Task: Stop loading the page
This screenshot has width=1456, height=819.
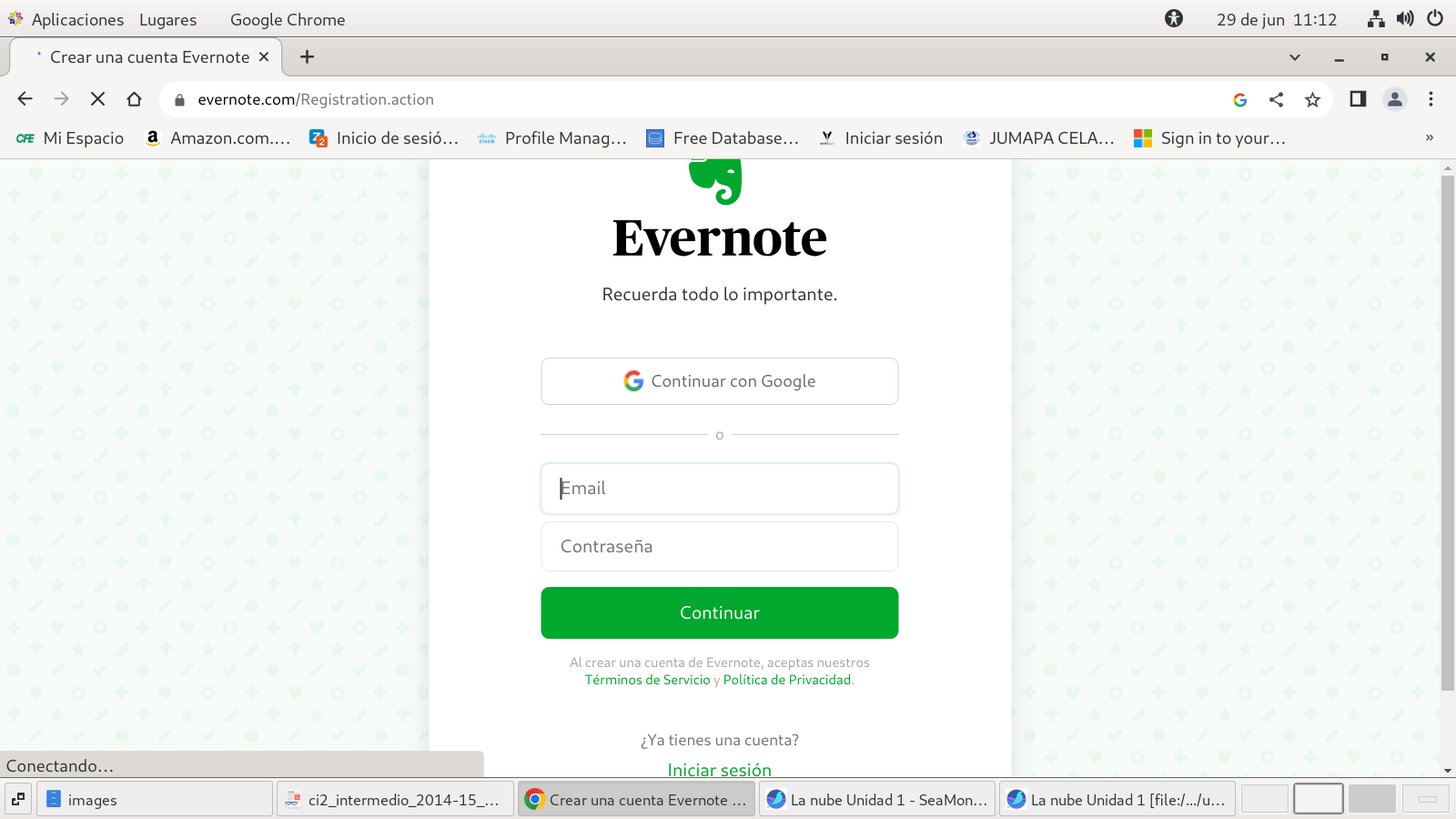Action: pyautogui.click(x=97, y=99)
